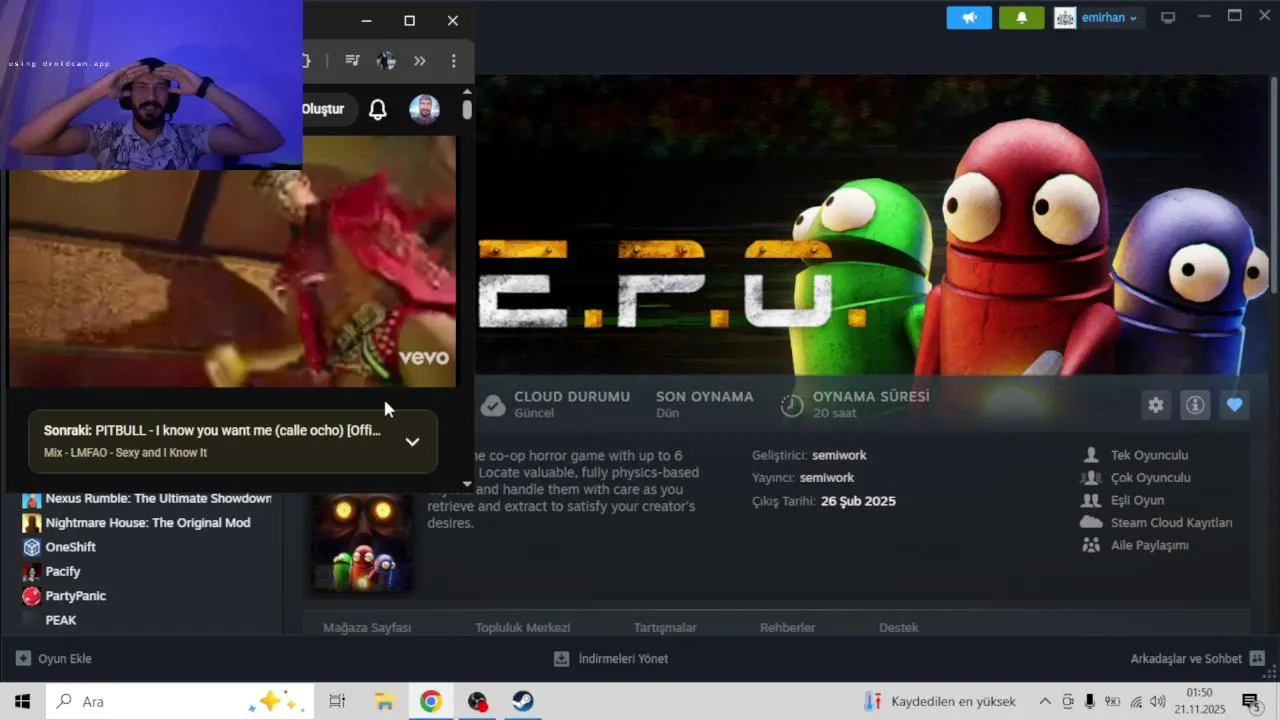
Task: Click Steam Cloud Kayıtları feature
Action: (x=1157, y=523)
